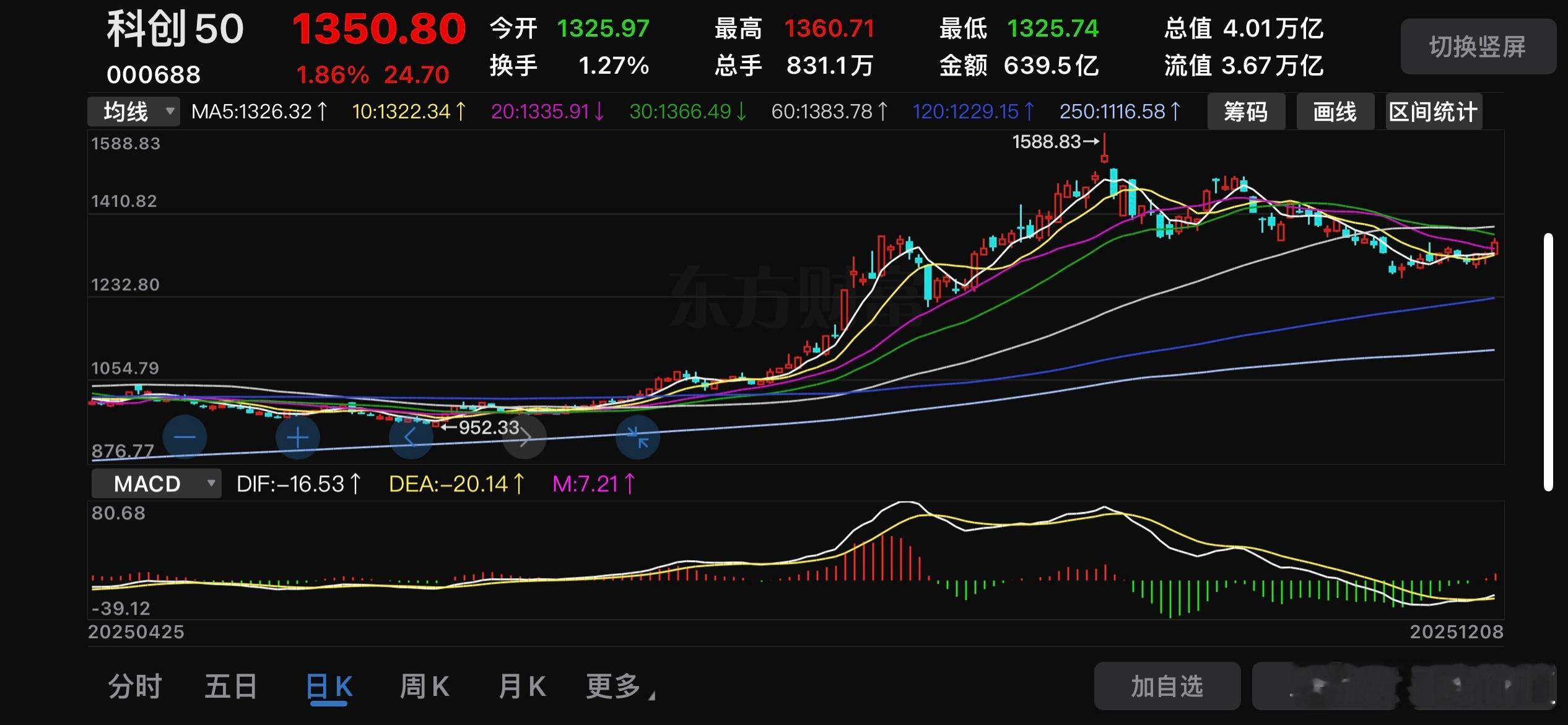
Task: Click the zoom out minus circle icon
Action: point(185,437)
